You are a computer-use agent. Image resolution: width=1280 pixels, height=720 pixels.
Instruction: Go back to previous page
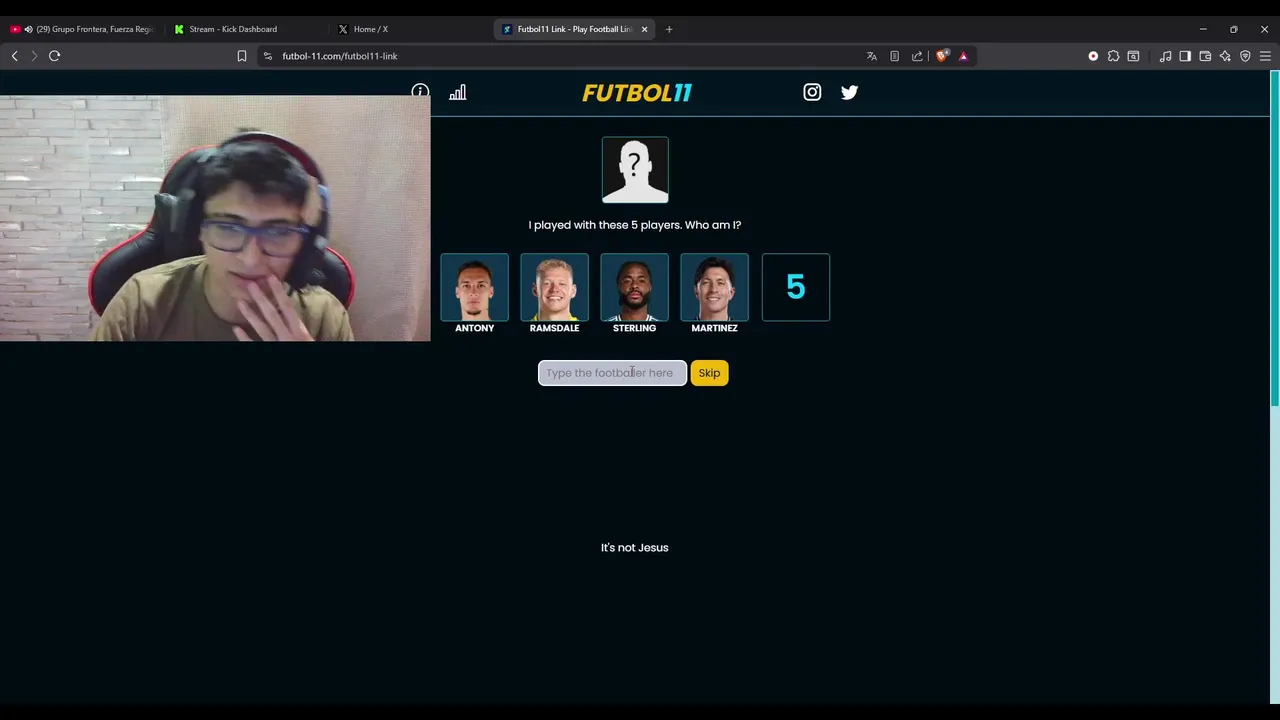[x=15, y=56]
